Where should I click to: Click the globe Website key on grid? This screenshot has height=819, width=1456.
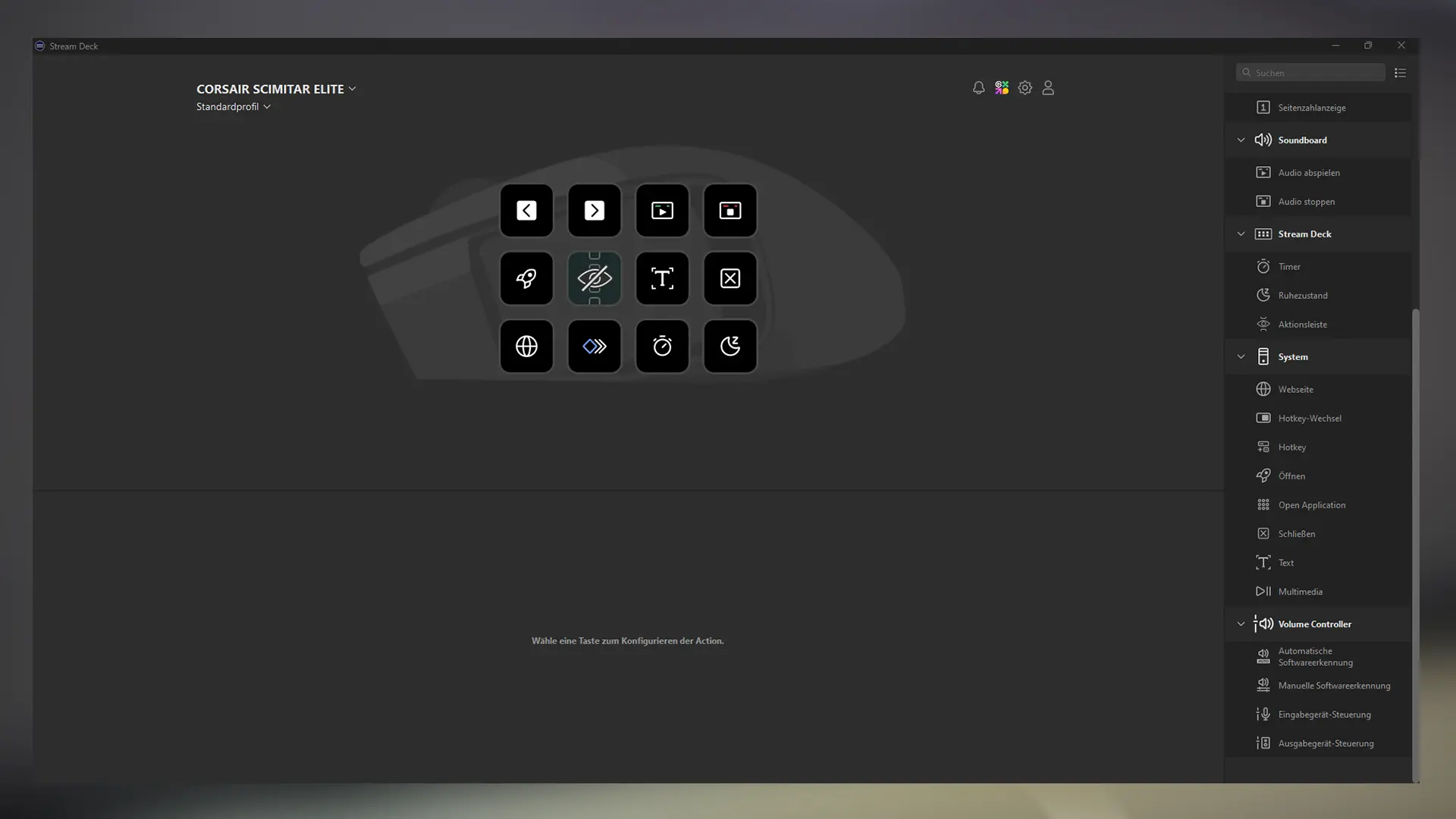[526, 347]
